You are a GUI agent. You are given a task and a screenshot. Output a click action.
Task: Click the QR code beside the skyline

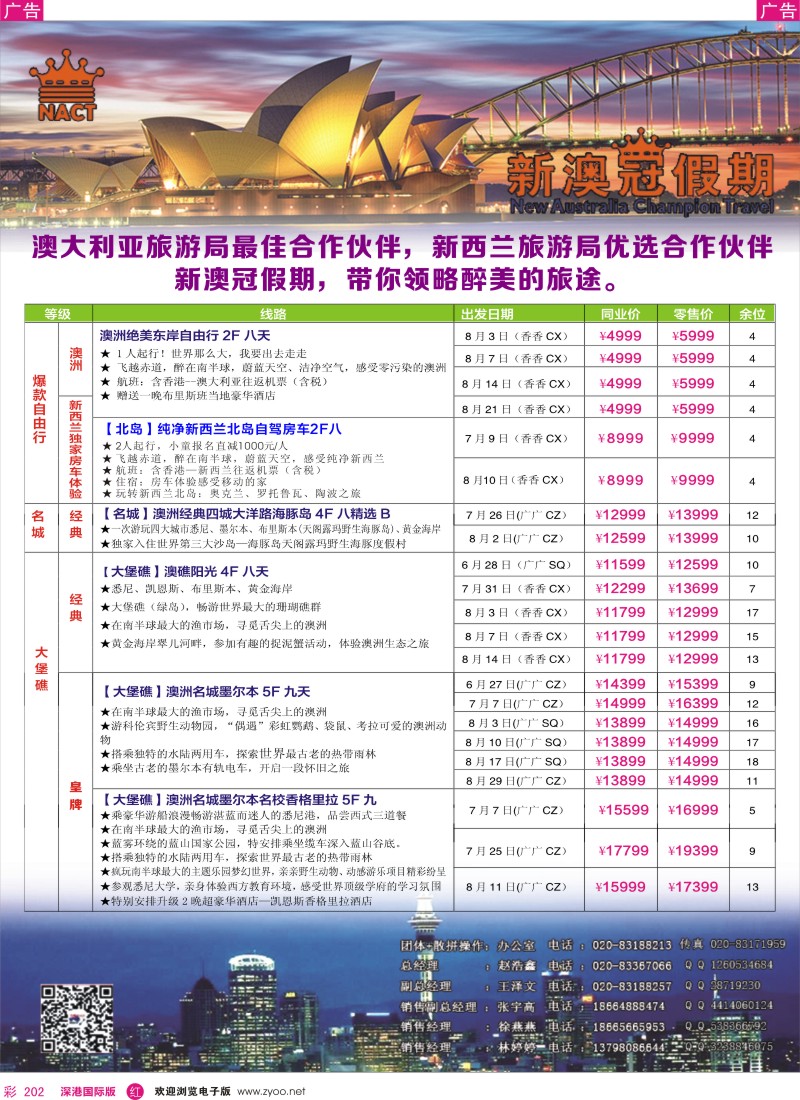tap(76, 1018)
